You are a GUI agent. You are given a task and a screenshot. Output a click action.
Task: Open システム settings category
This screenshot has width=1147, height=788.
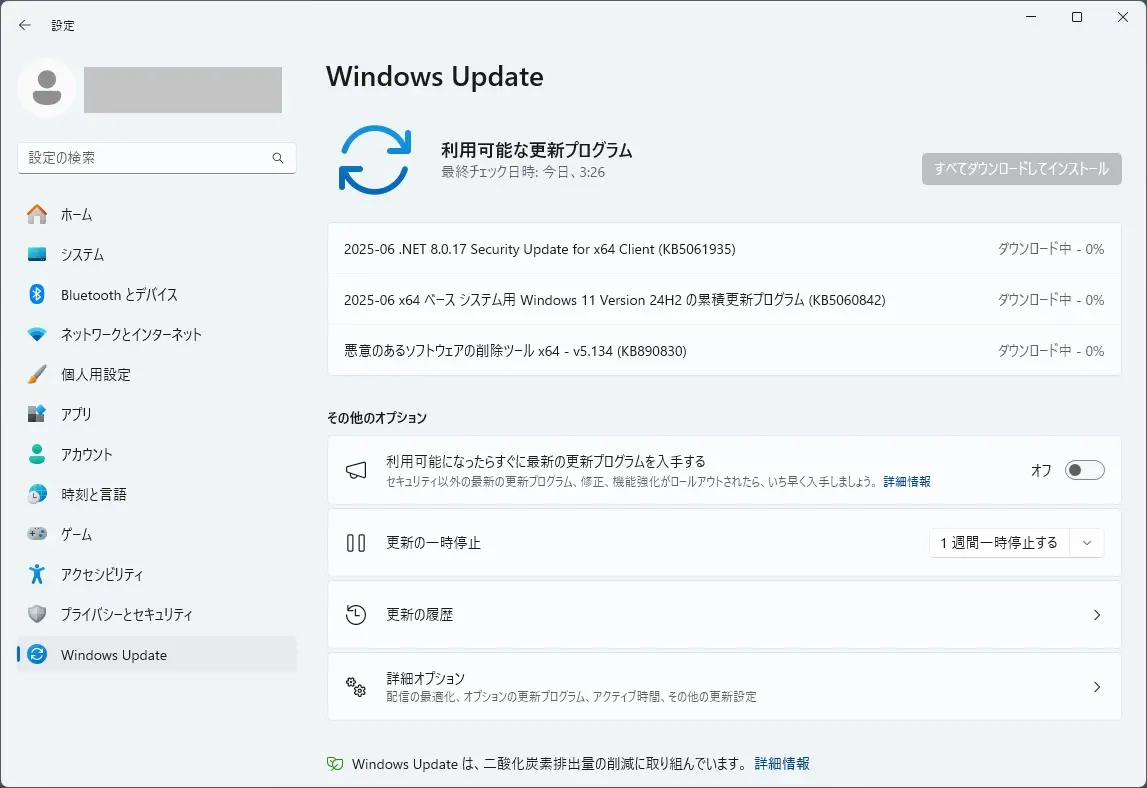(x=157, y=255)
